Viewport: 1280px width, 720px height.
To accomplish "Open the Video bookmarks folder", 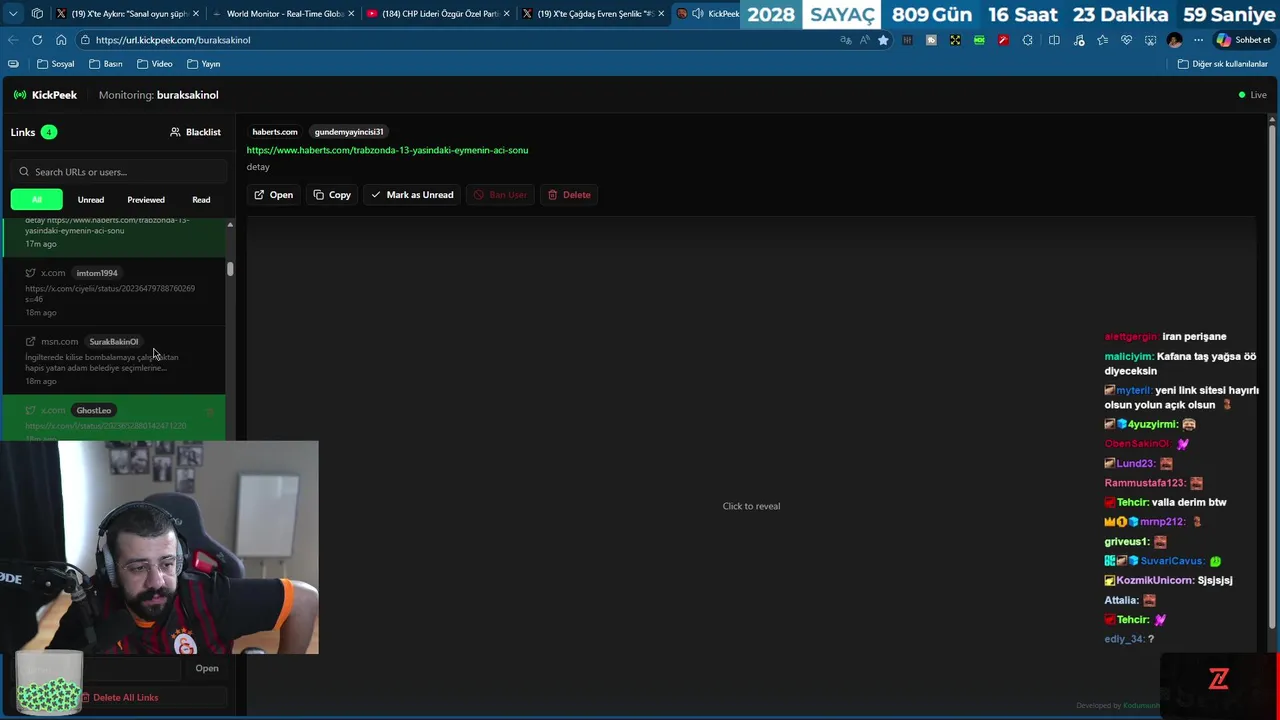I will (x=155, y=64).
